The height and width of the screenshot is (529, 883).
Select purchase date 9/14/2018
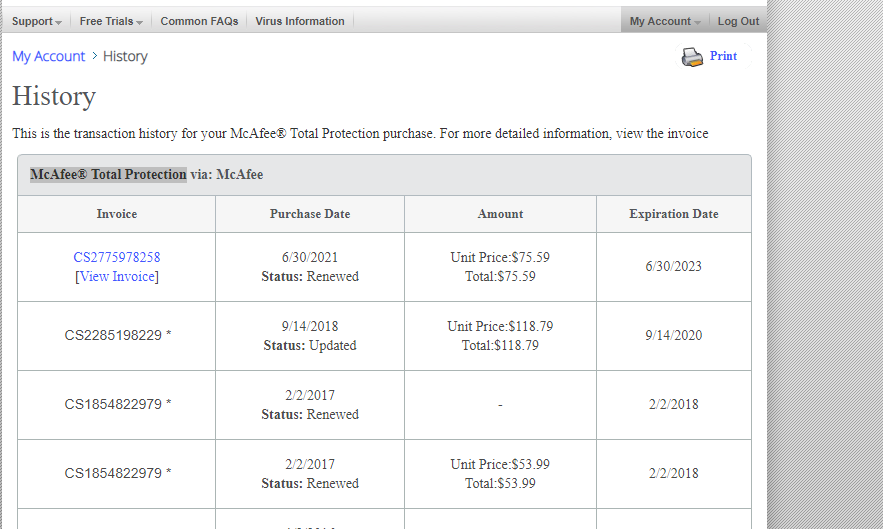click(x=310, y=326)
